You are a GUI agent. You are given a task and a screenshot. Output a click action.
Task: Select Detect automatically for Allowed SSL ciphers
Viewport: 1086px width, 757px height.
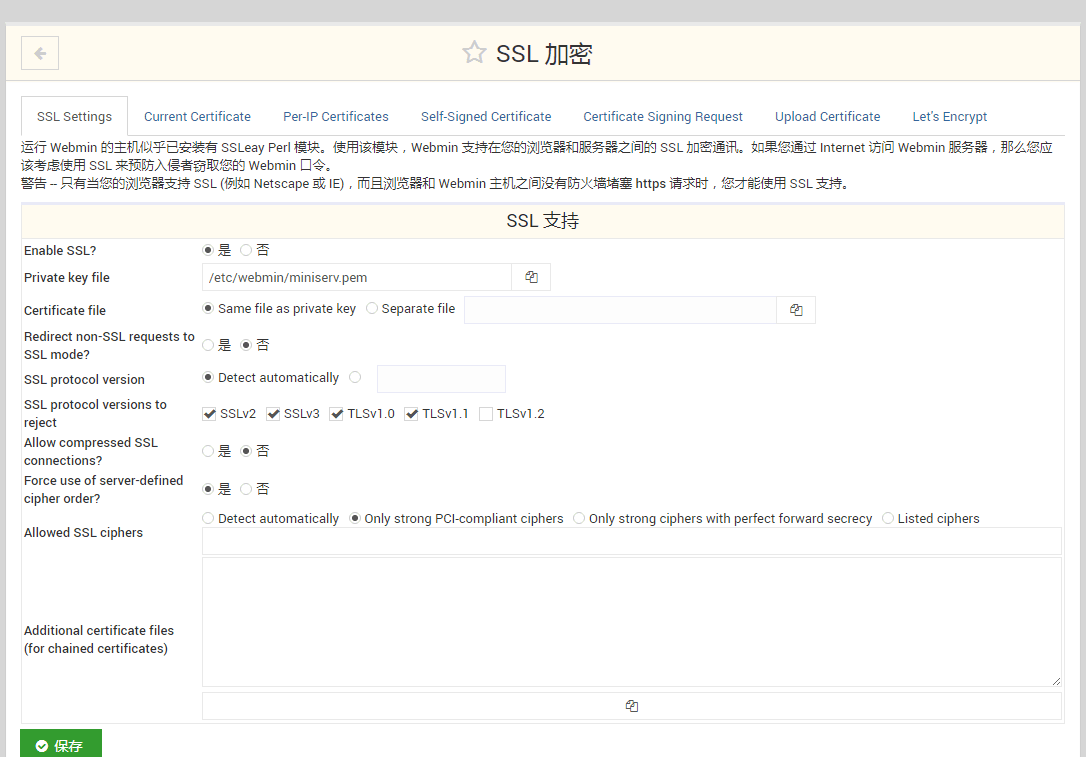click(208, 518)
